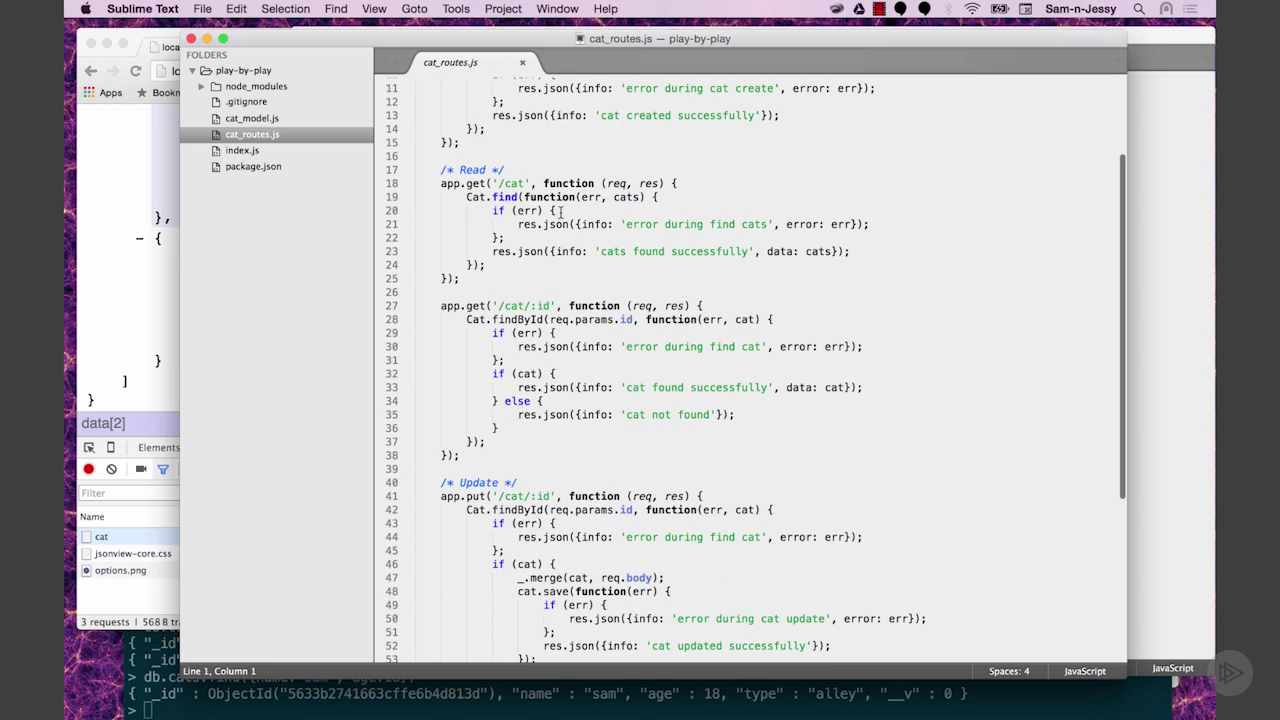Toggle DevTools device mode icon
This screenshot has height=720, width=1280.
(111, 448)
